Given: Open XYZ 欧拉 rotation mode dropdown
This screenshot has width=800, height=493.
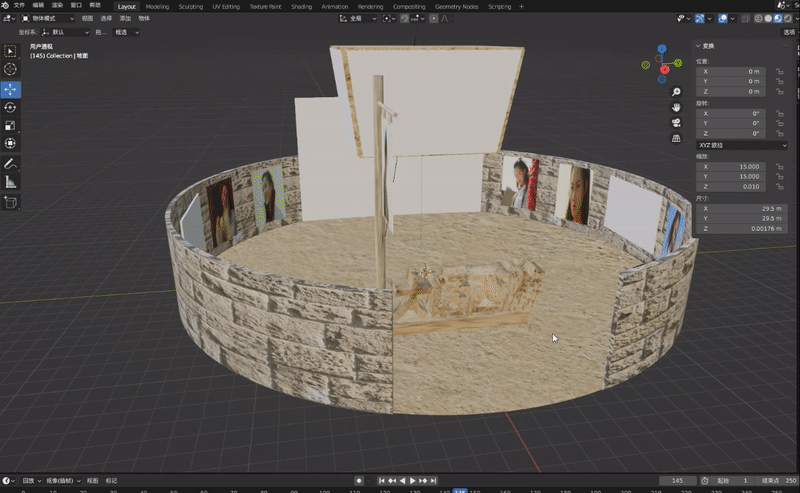Looking at the screenshot, I should (742, 145).
